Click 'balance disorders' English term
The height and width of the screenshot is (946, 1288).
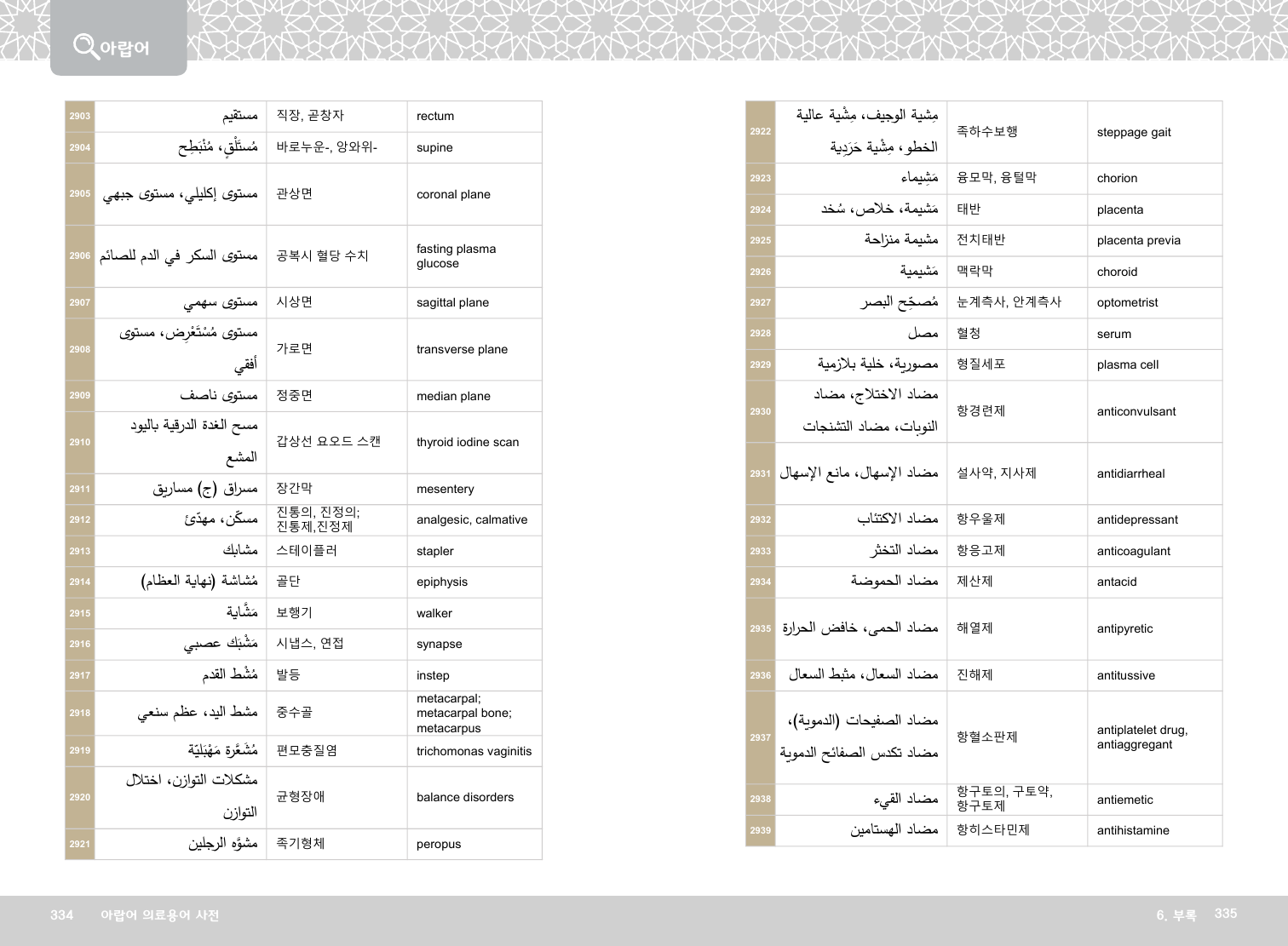(x=465, y=797)
